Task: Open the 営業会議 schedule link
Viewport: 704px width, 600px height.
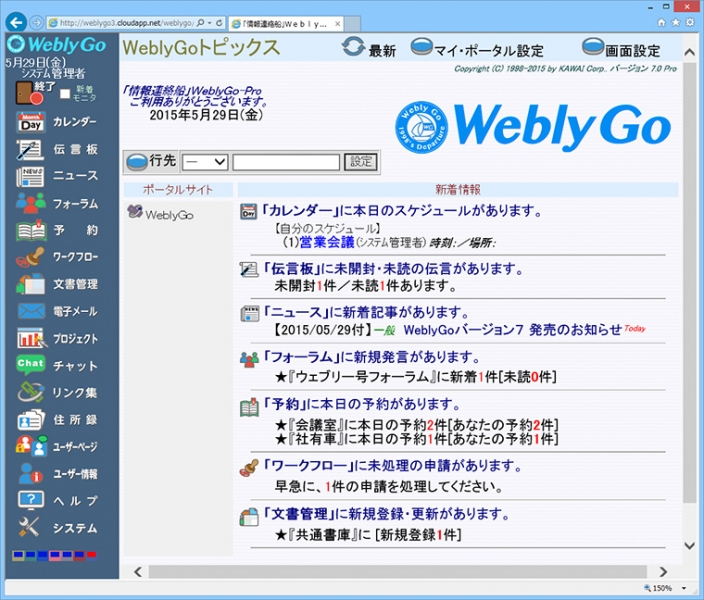Action: pos(326,242)
